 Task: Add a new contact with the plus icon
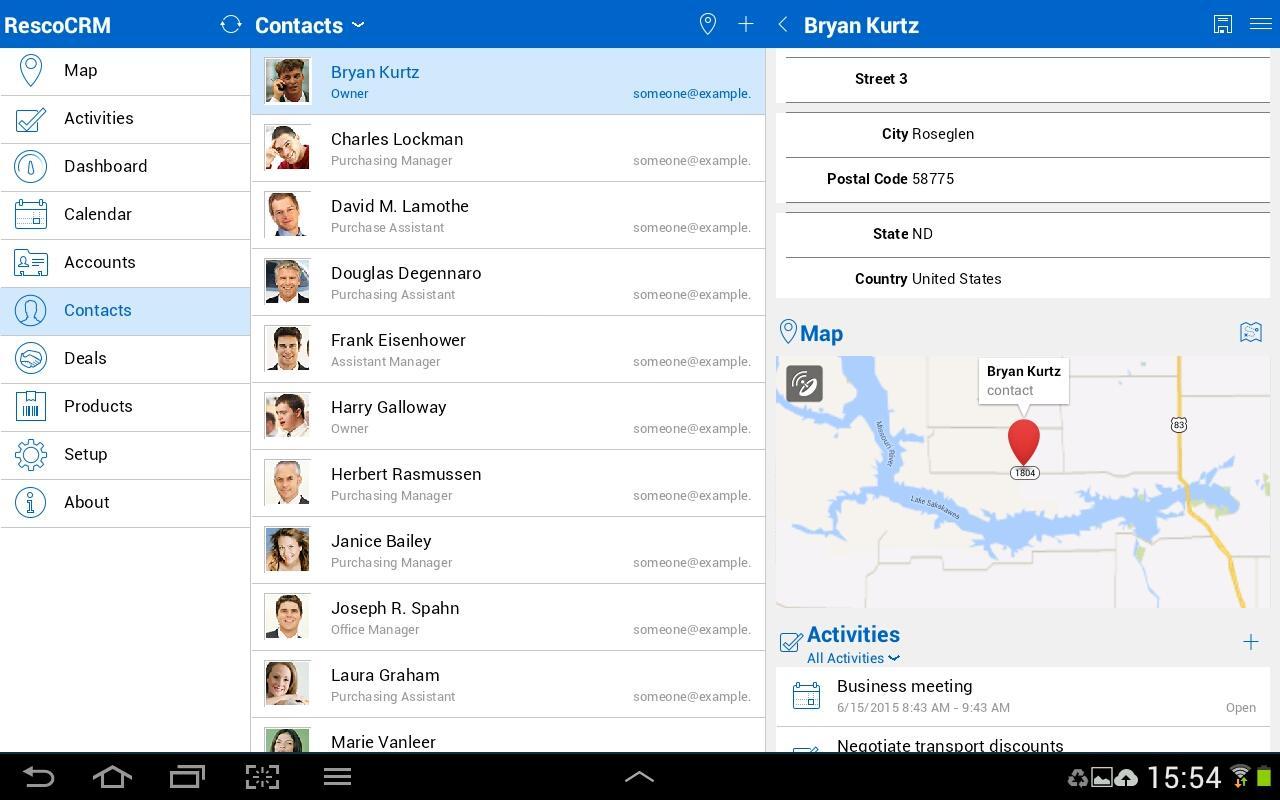click(746, 24)
